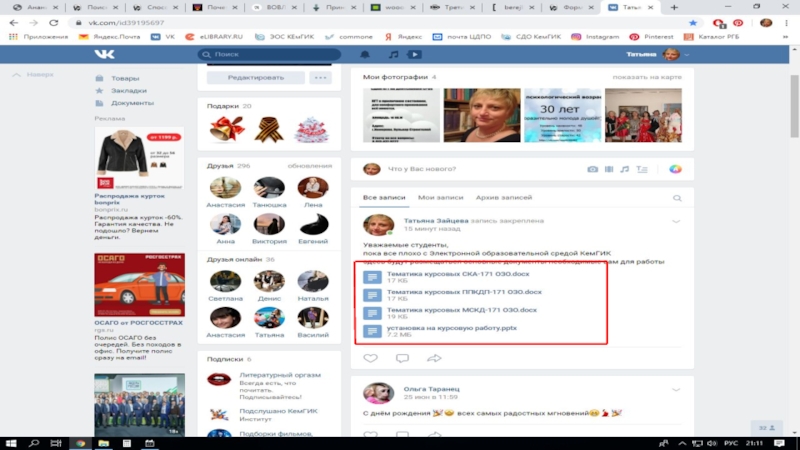Like Tatyana Zaitseva's pinned post
This screenshot has width=800, height=450.
tap(370, 357)
